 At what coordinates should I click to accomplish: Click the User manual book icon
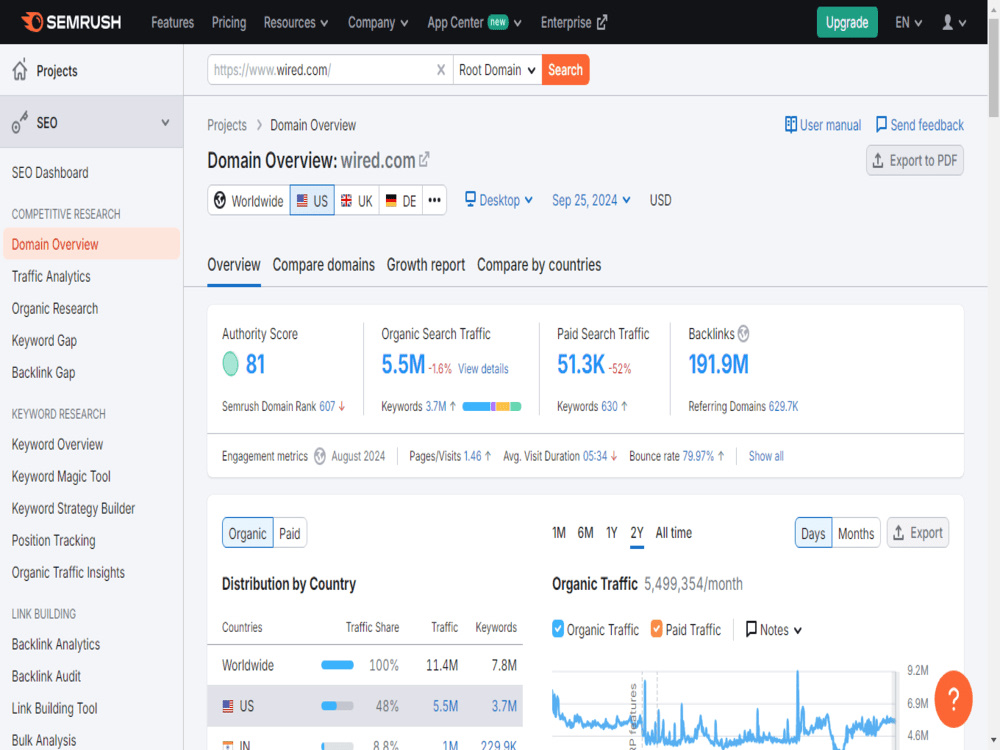[x=790, y=124]
